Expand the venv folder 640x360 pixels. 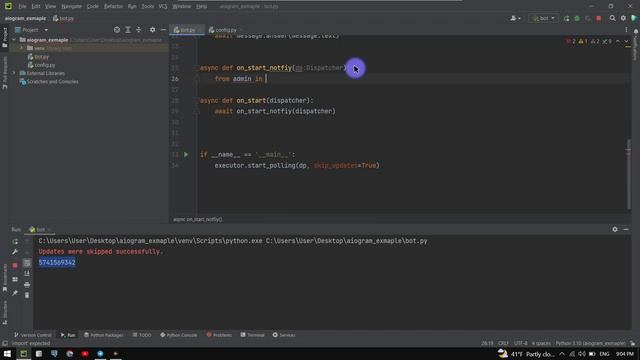pos(22,48)
